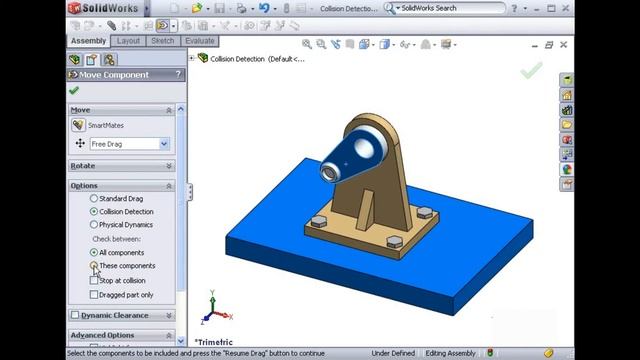Click the Save disk icon

219,8
